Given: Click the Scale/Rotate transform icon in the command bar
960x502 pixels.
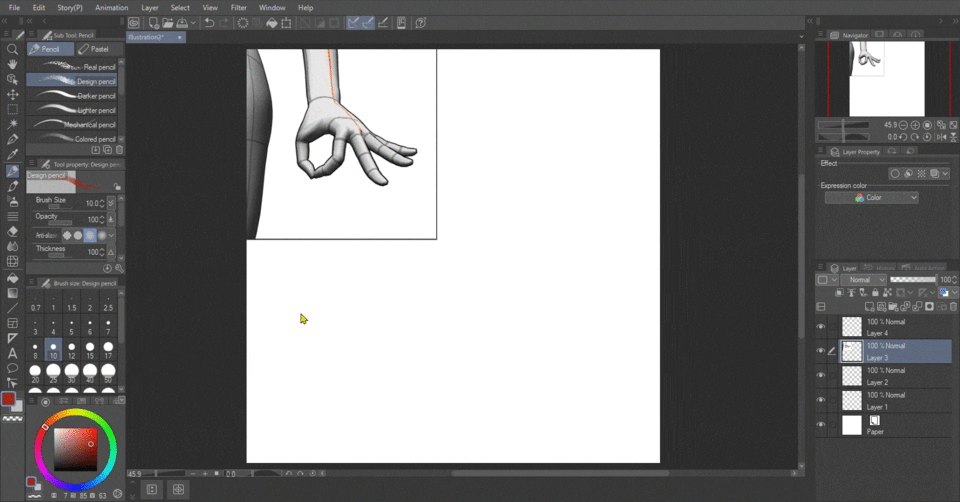Looking at the screenshot, I should click(x=286, y=23).
